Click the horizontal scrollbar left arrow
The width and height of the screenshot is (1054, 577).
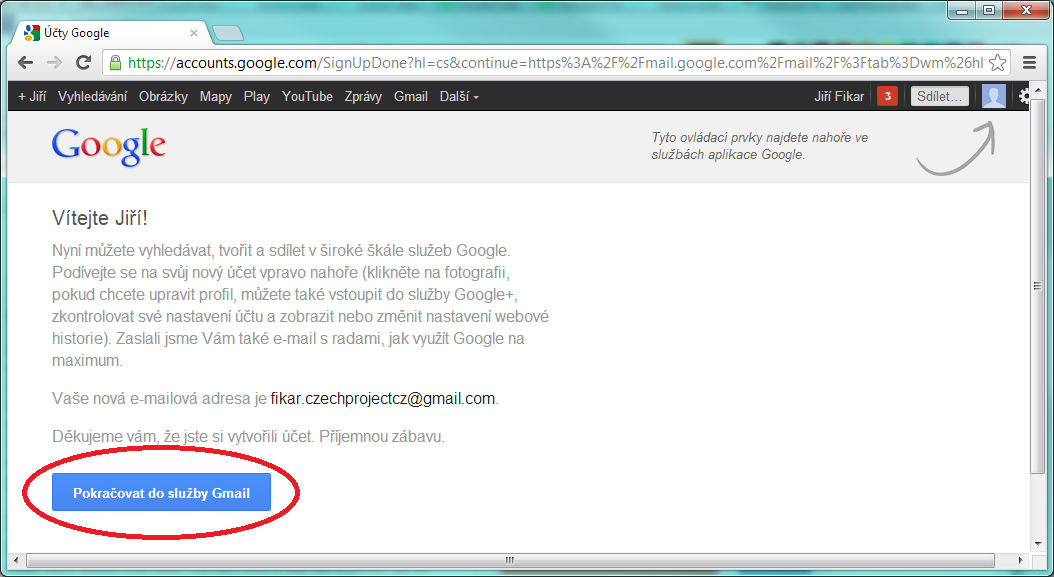pyautogui.click(x=16, y=560)
